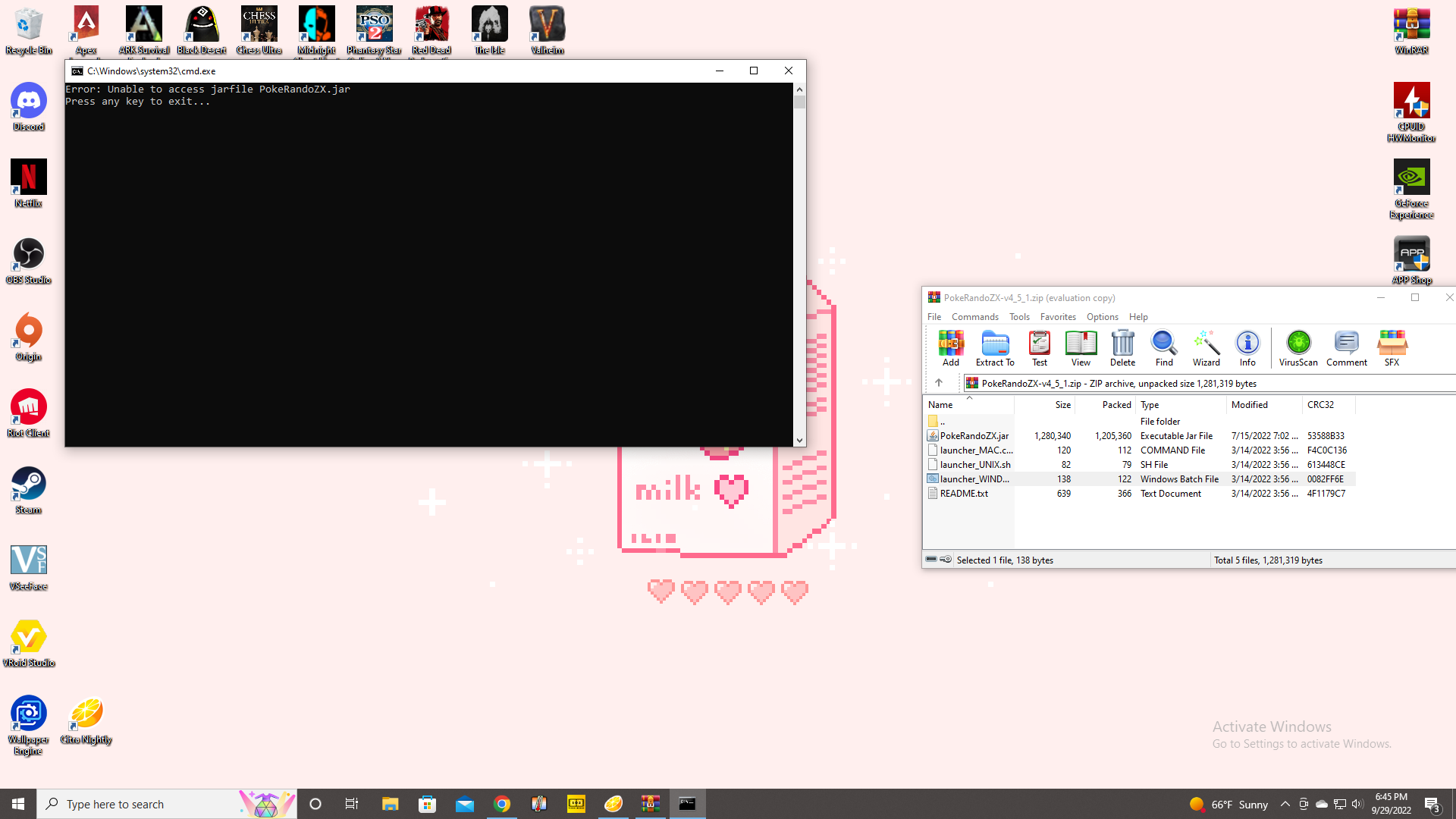Image resolution: width=1456 pixels, height=819 pixels.
Task: Open Google Chrome from the taskbar
Action: coord(502,804)
